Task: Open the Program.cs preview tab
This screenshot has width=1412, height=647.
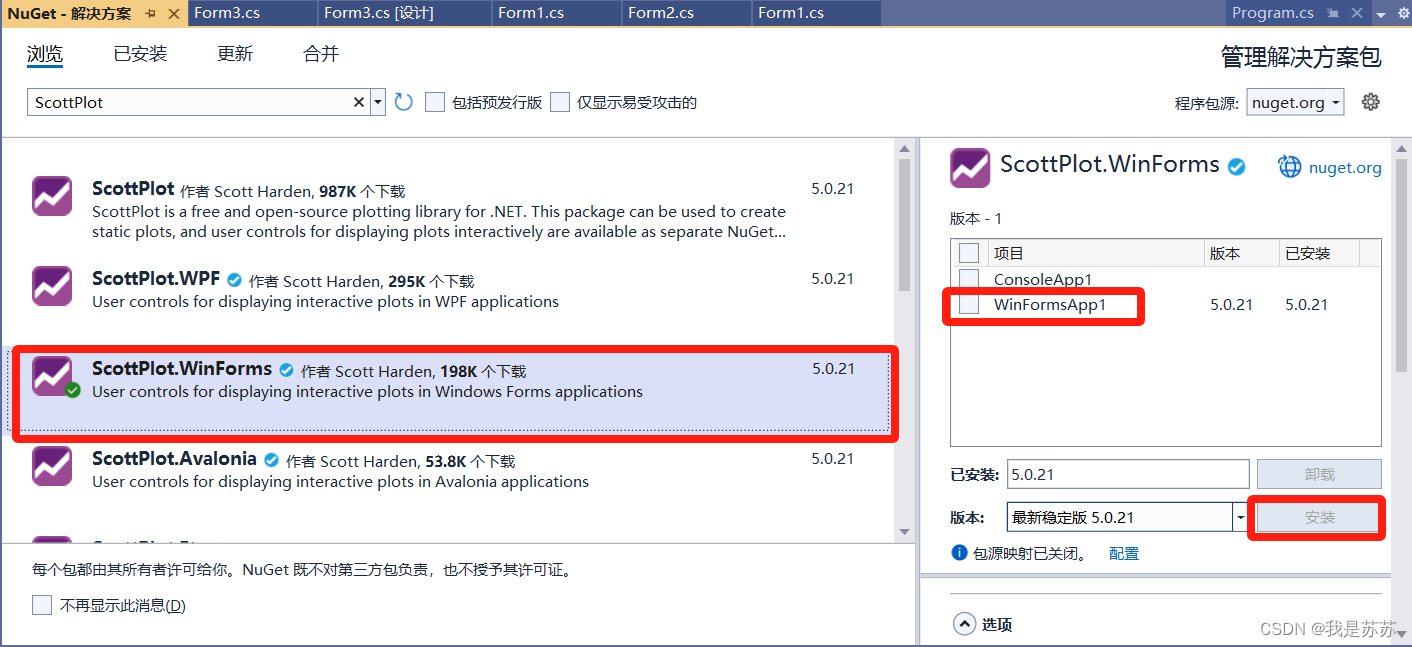Action: (1272, 13)
